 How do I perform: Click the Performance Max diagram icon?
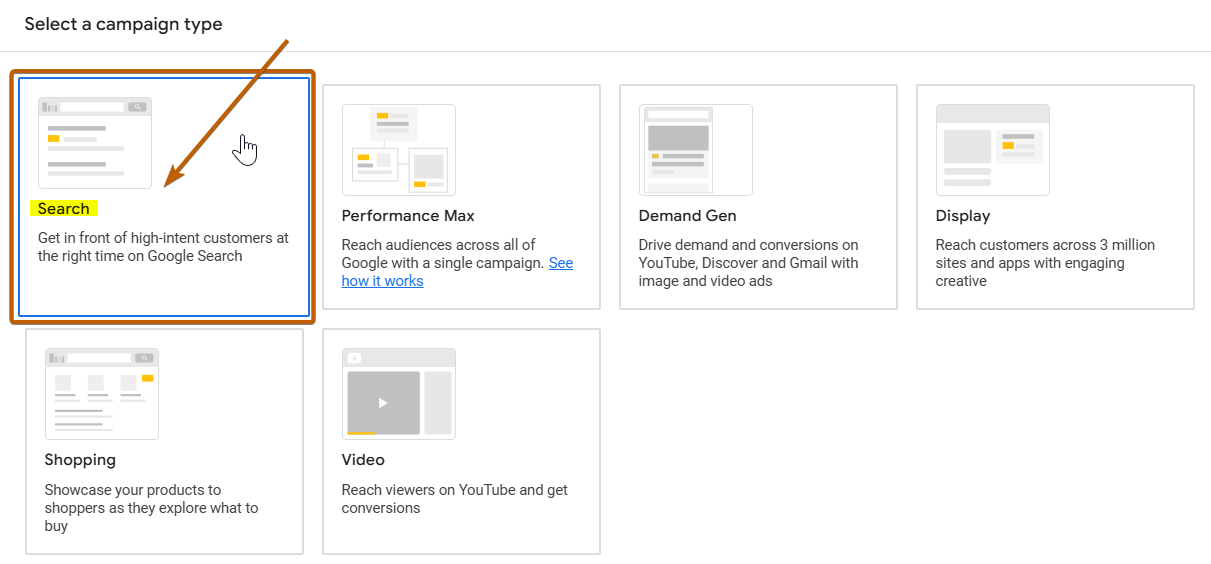click(398, 150)
